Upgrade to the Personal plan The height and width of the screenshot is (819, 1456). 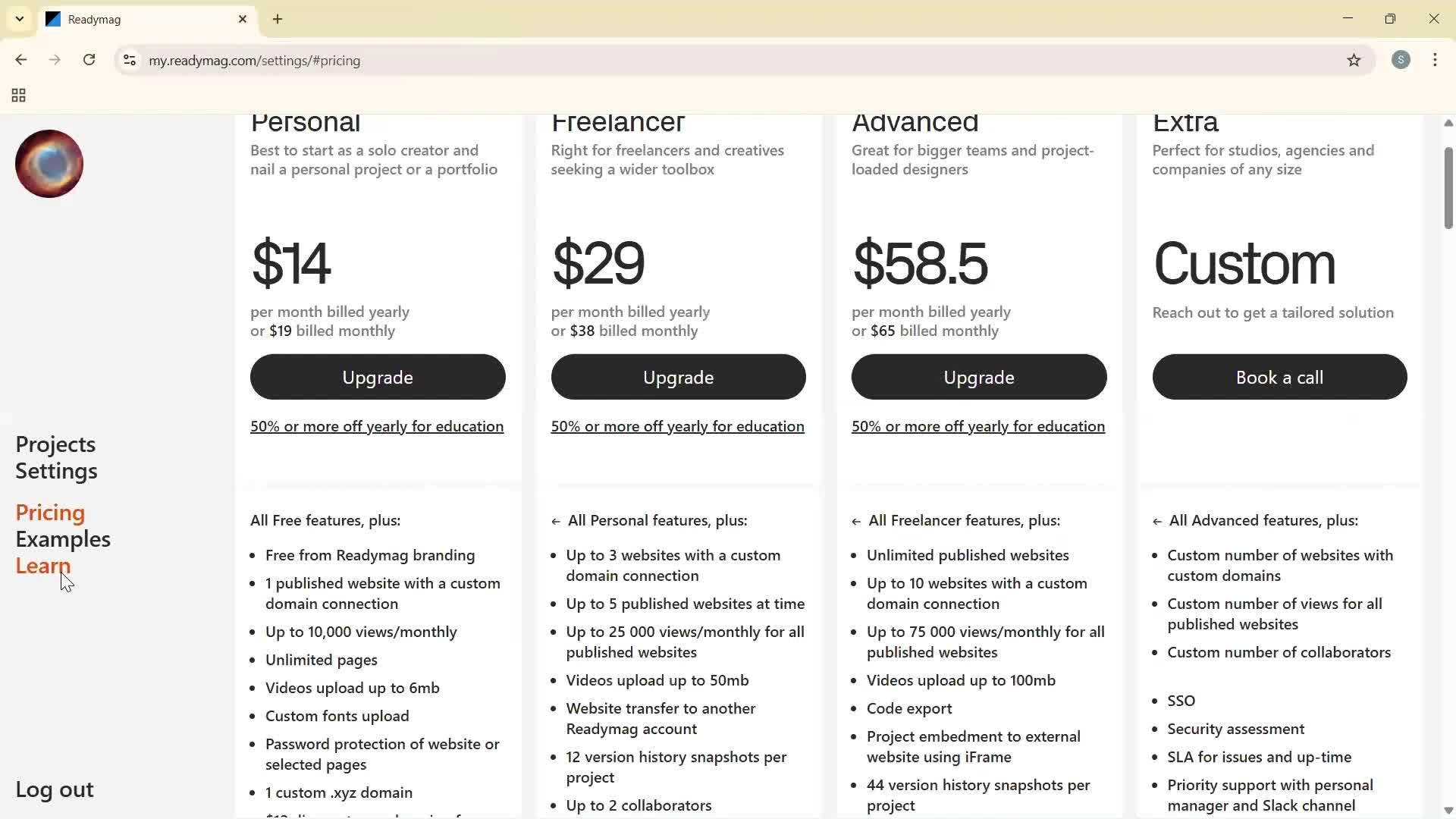(378, 377)
